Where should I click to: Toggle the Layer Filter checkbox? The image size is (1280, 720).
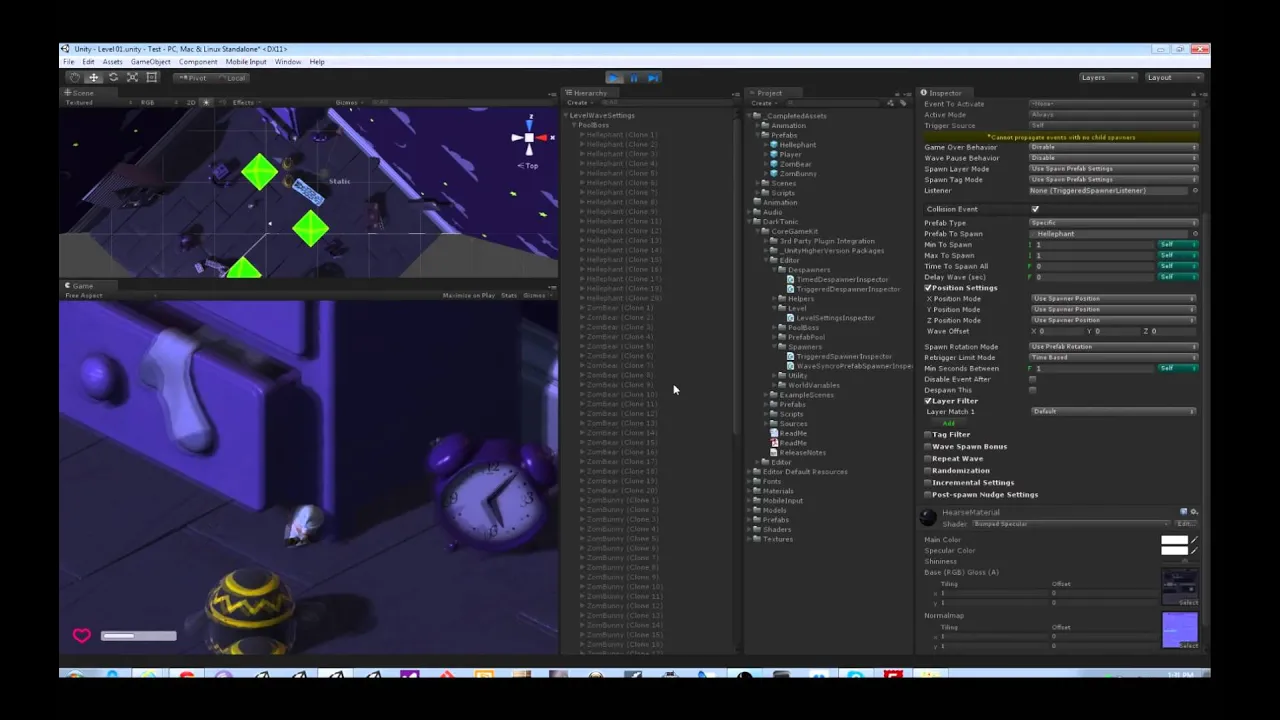(x=928, y=401)
